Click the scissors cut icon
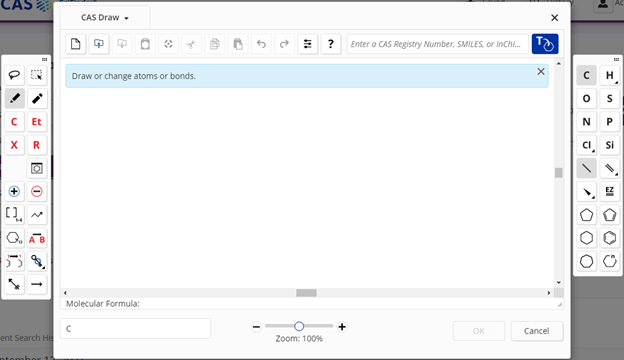Screen dimensions: 624x360 point(191,44)
